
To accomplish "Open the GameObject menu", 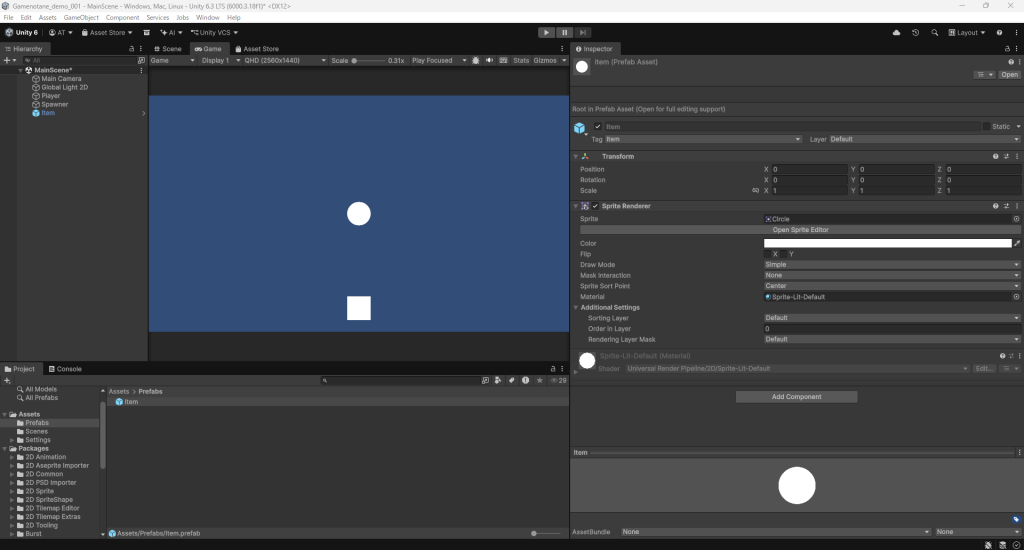I will [x=81, y=18].
